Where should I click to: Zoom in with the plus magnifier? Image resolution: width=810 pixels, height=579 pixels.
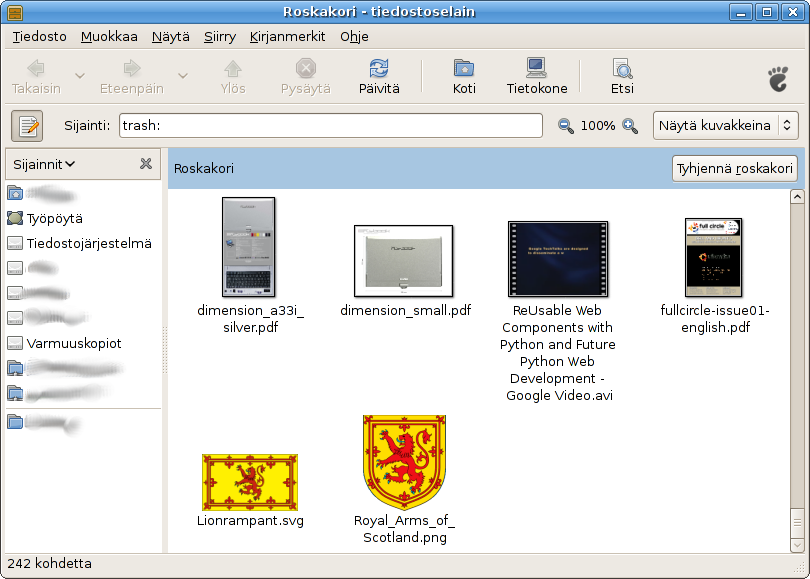tap(630, 126)
